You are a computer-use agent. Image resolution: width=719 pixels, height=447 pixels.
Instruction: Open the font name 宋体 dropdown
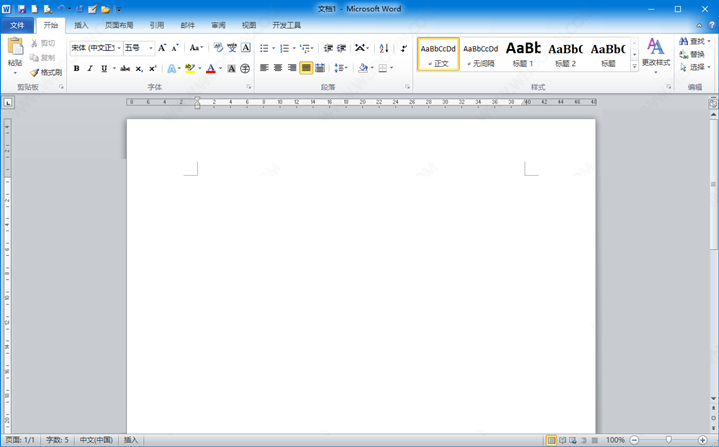[x=119, y=48]
